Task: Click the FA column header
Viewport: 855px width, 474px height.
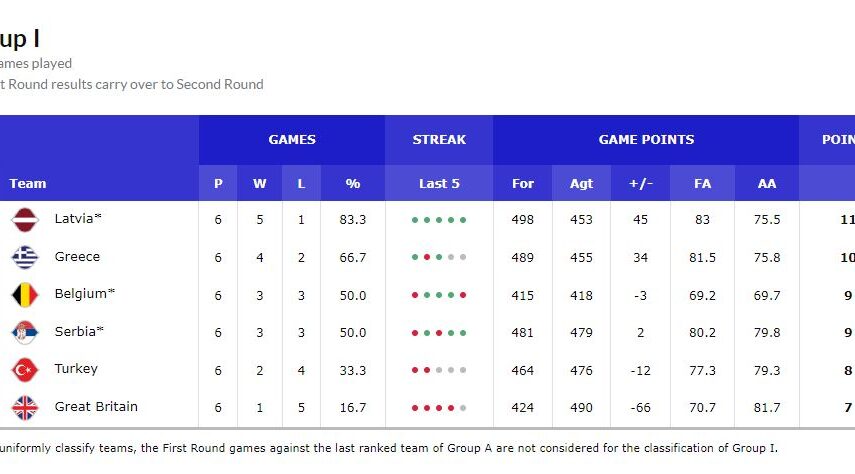Action: (x=703, y=184)
